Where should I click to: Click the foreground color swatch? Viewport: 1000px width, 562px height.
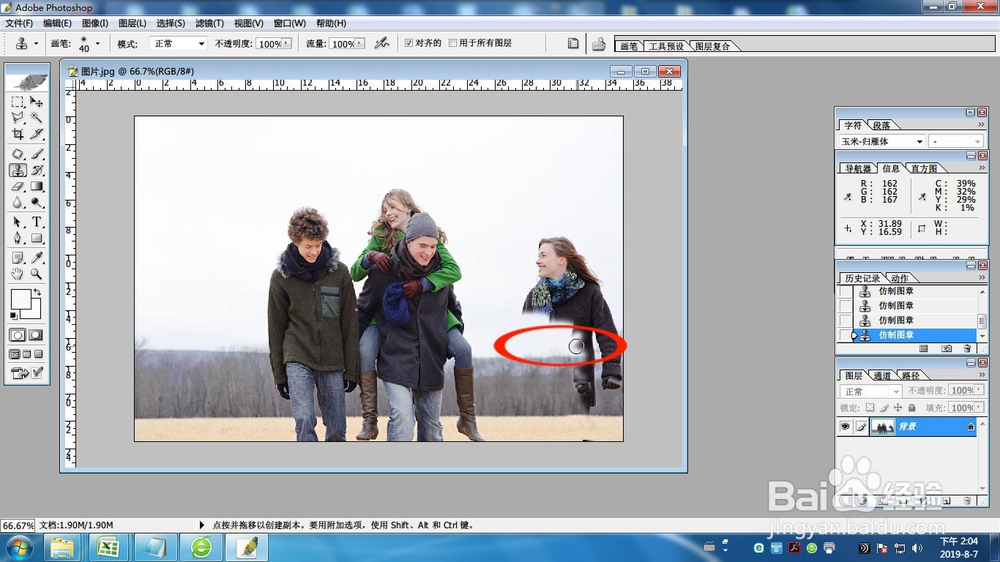tap(20, 299)
